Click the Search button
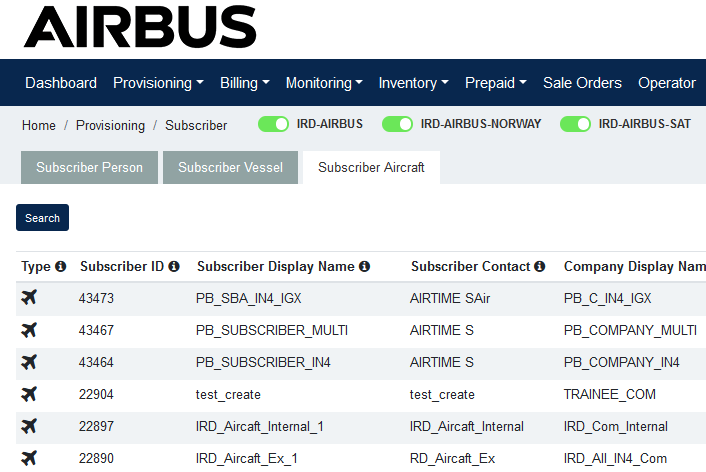The width and height of the screenshot is (706, 472). click(42, 218)
